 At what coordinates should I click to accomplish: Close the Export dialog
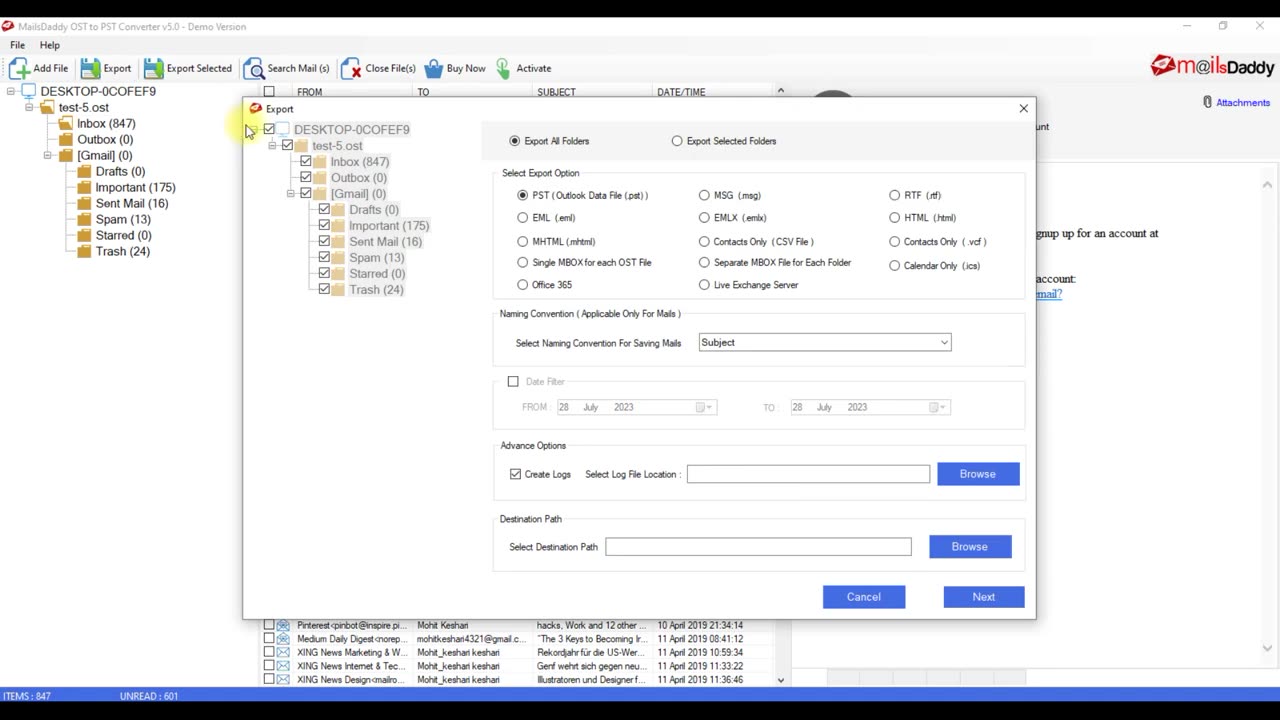[1023, 108]
